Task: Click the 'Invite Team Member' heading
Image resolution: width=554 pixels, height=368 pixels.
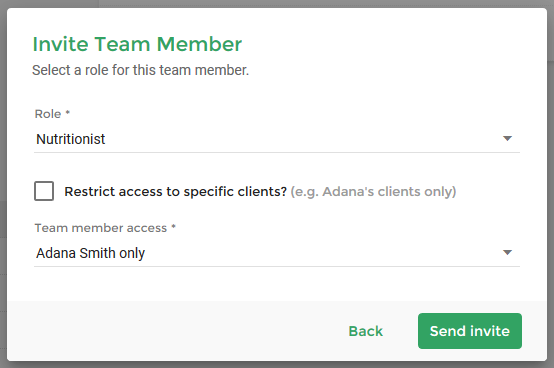Action: click(137, 44)
